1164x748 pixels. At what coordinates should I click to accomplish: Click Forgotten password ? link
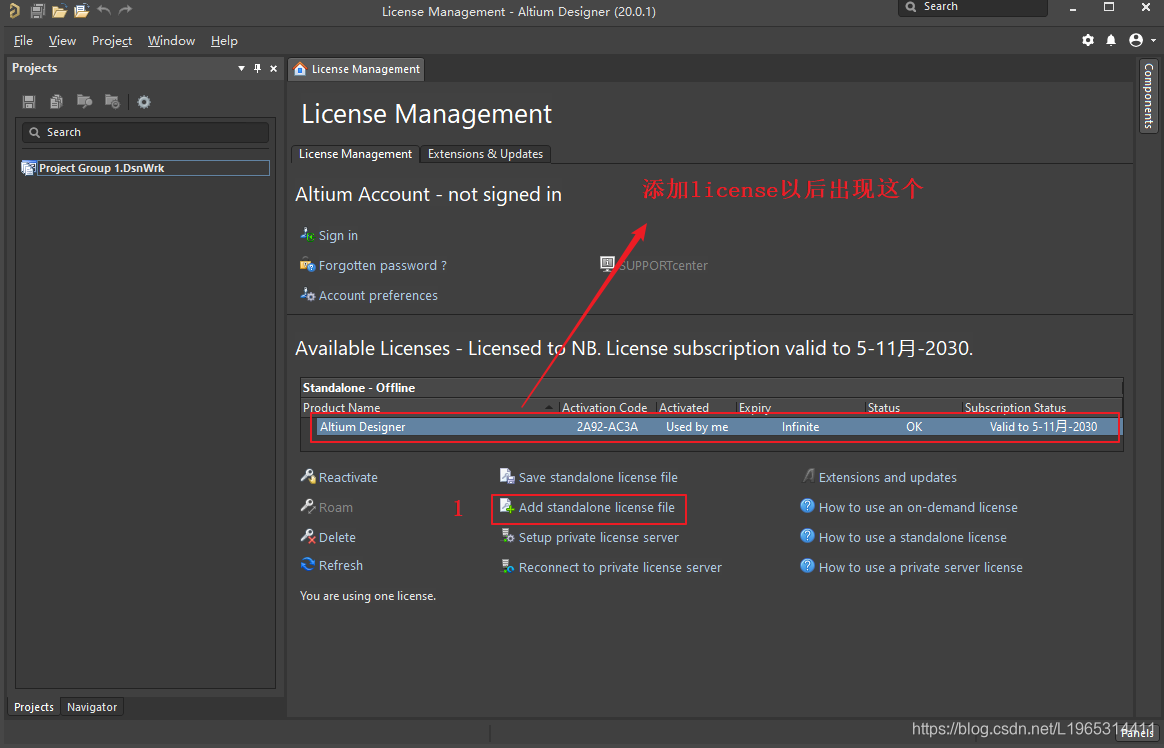pyautogui.click(x=383, y=266)
